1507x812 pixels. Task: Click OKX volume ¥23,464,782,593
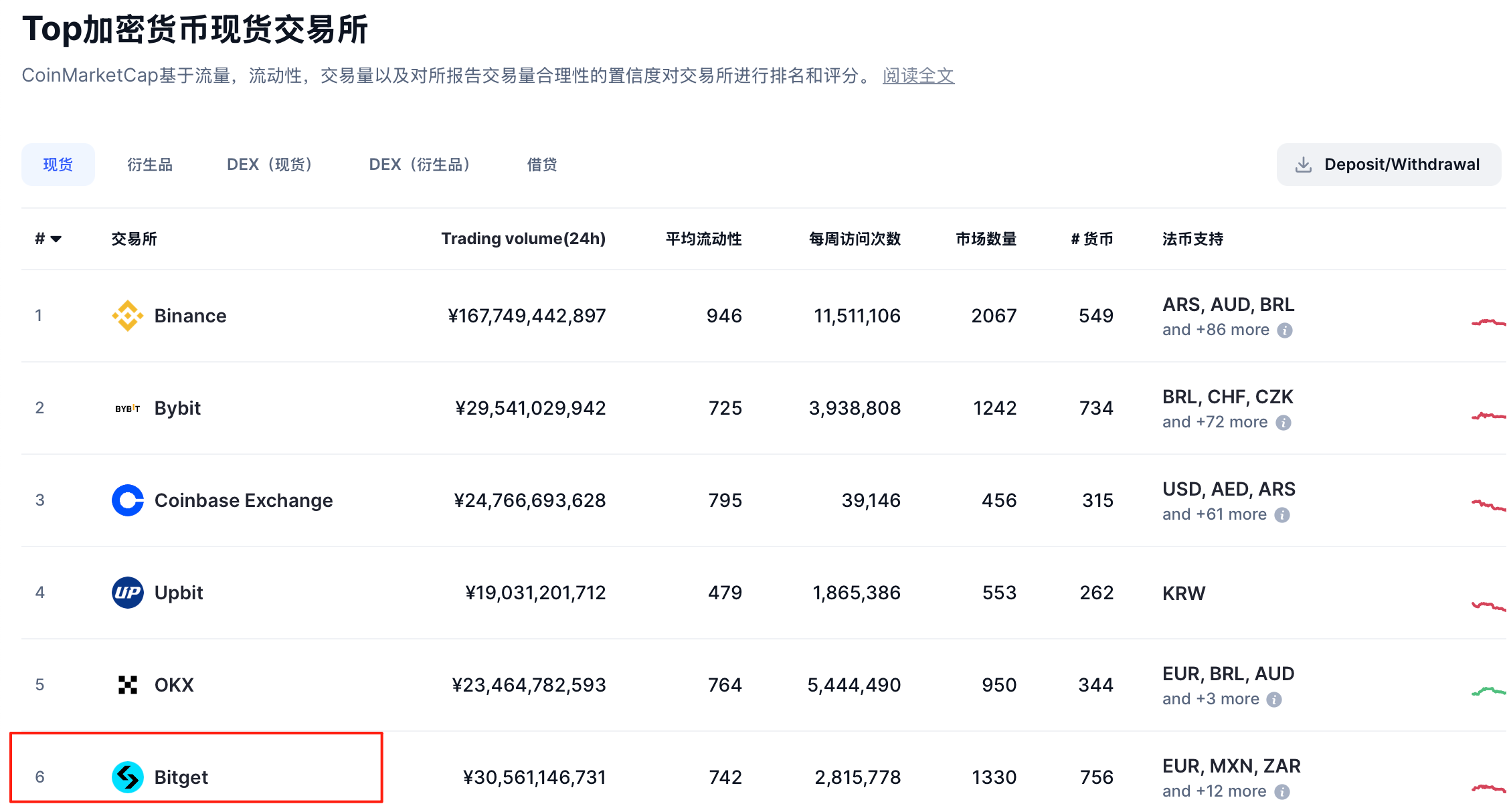click(x=529, y=685)
